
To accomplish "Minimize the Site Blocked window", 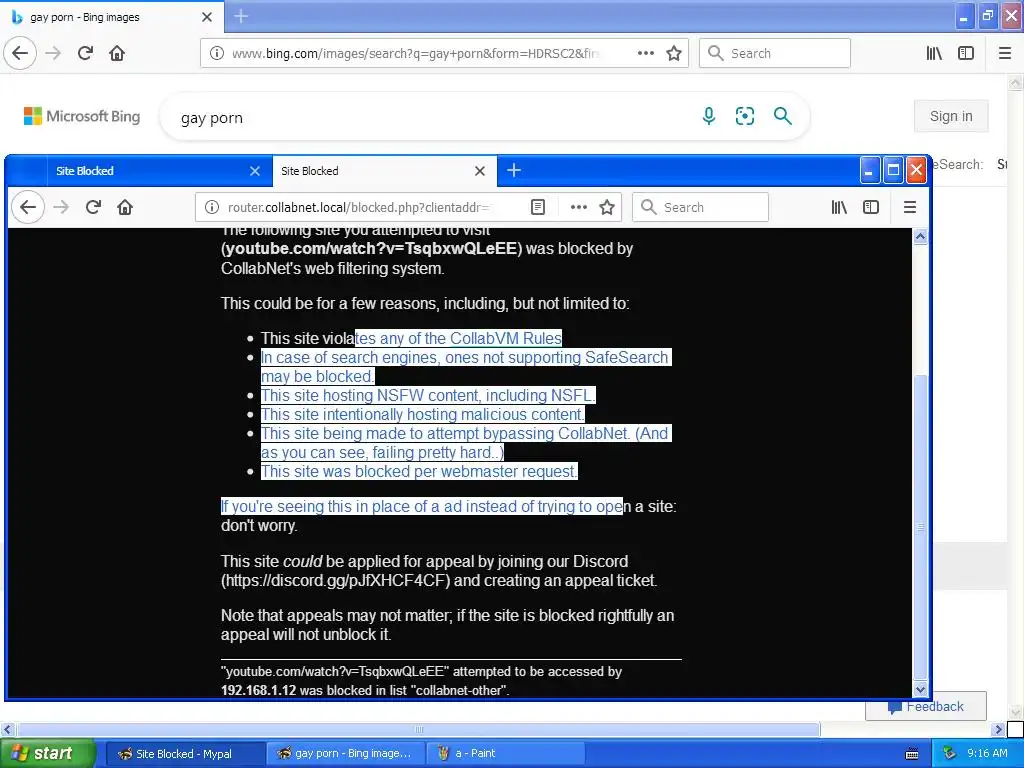I will tap(869, 171).
